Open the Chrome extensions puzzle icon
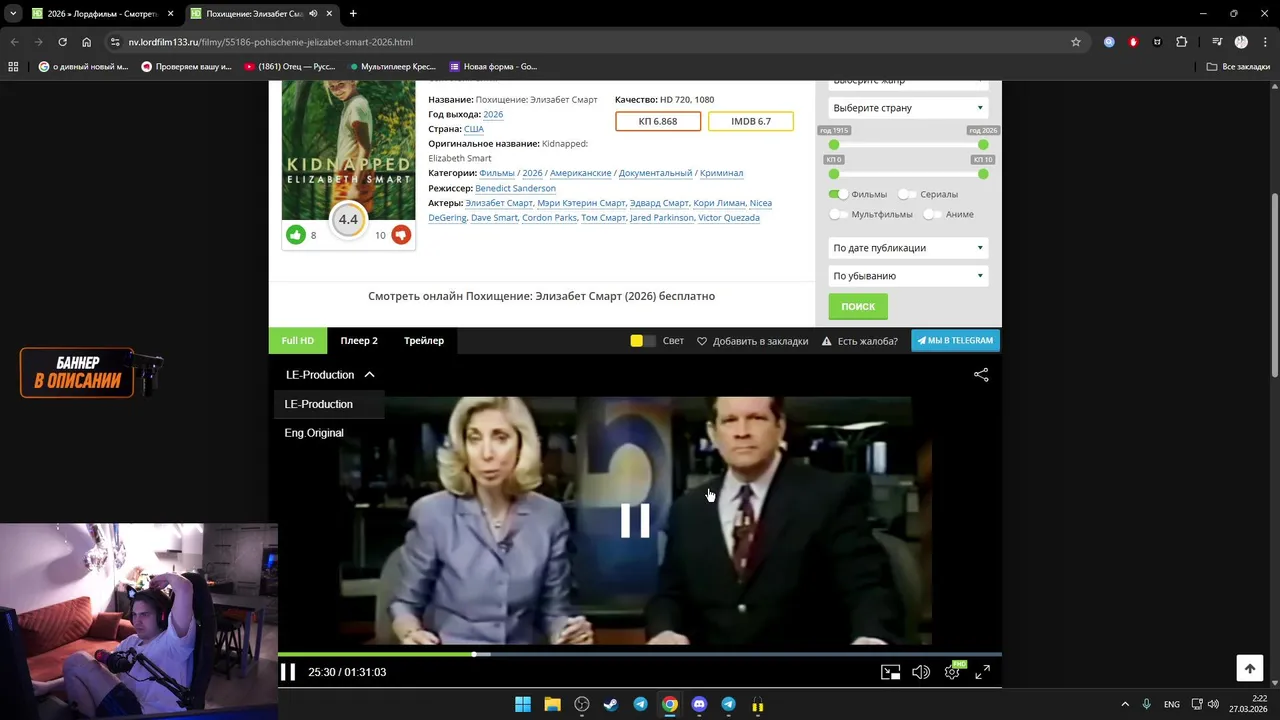The image size is (1280, 720). tap(1182, 42)
